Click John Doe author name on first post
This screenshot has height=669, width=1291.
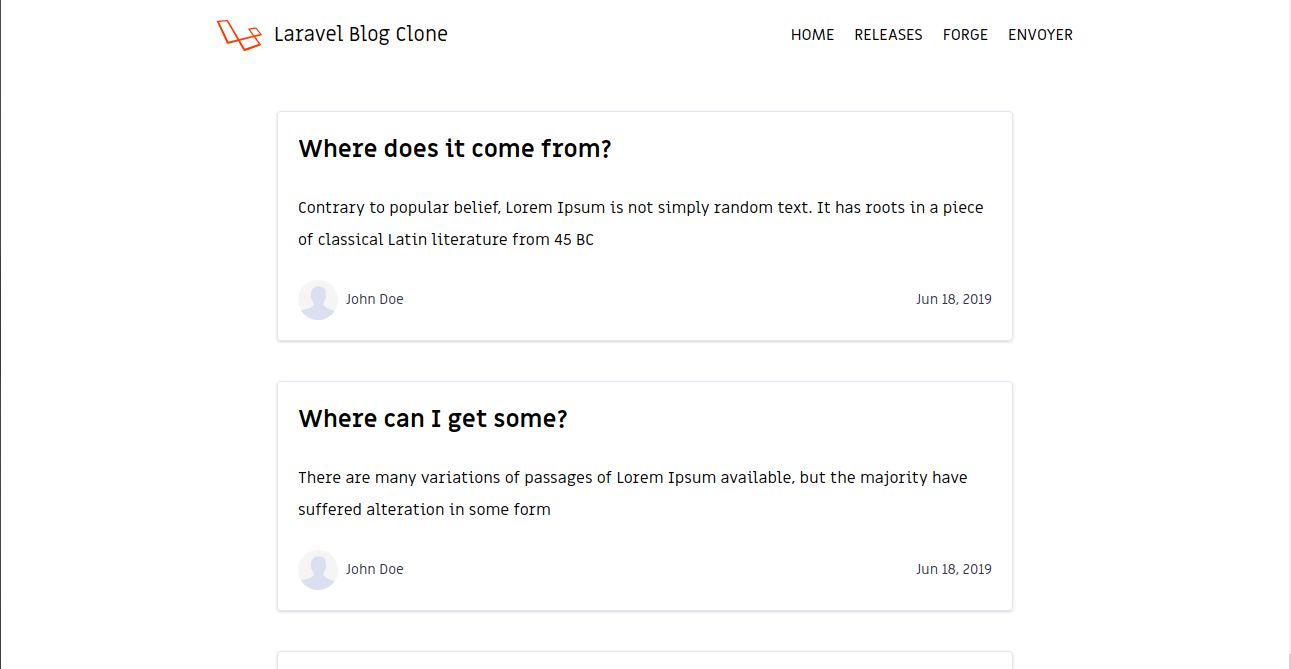click(375, 299)
